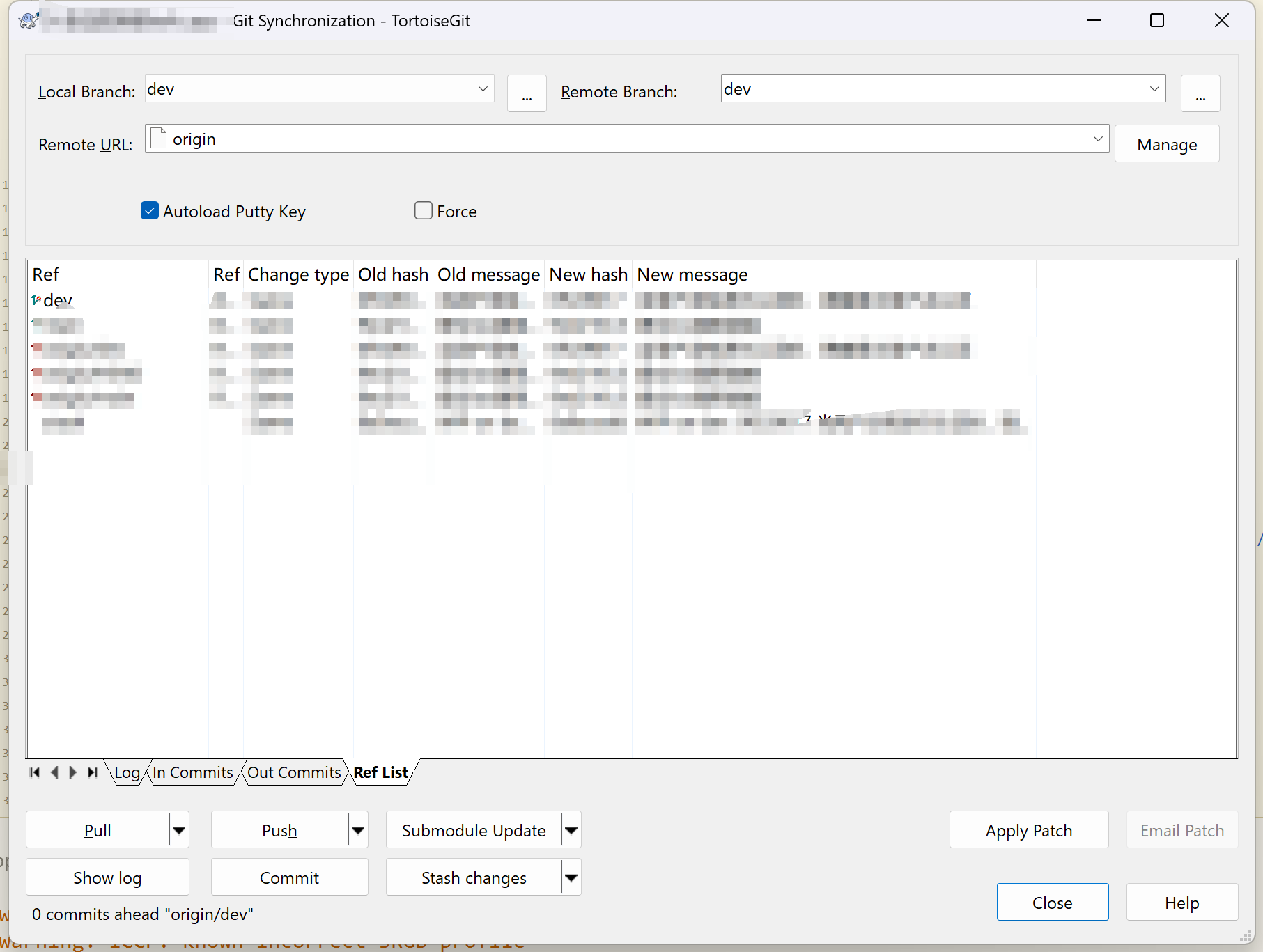Open the log with Show log
The width and height of the screenshot is (1263, 952).
pos(107,877)
